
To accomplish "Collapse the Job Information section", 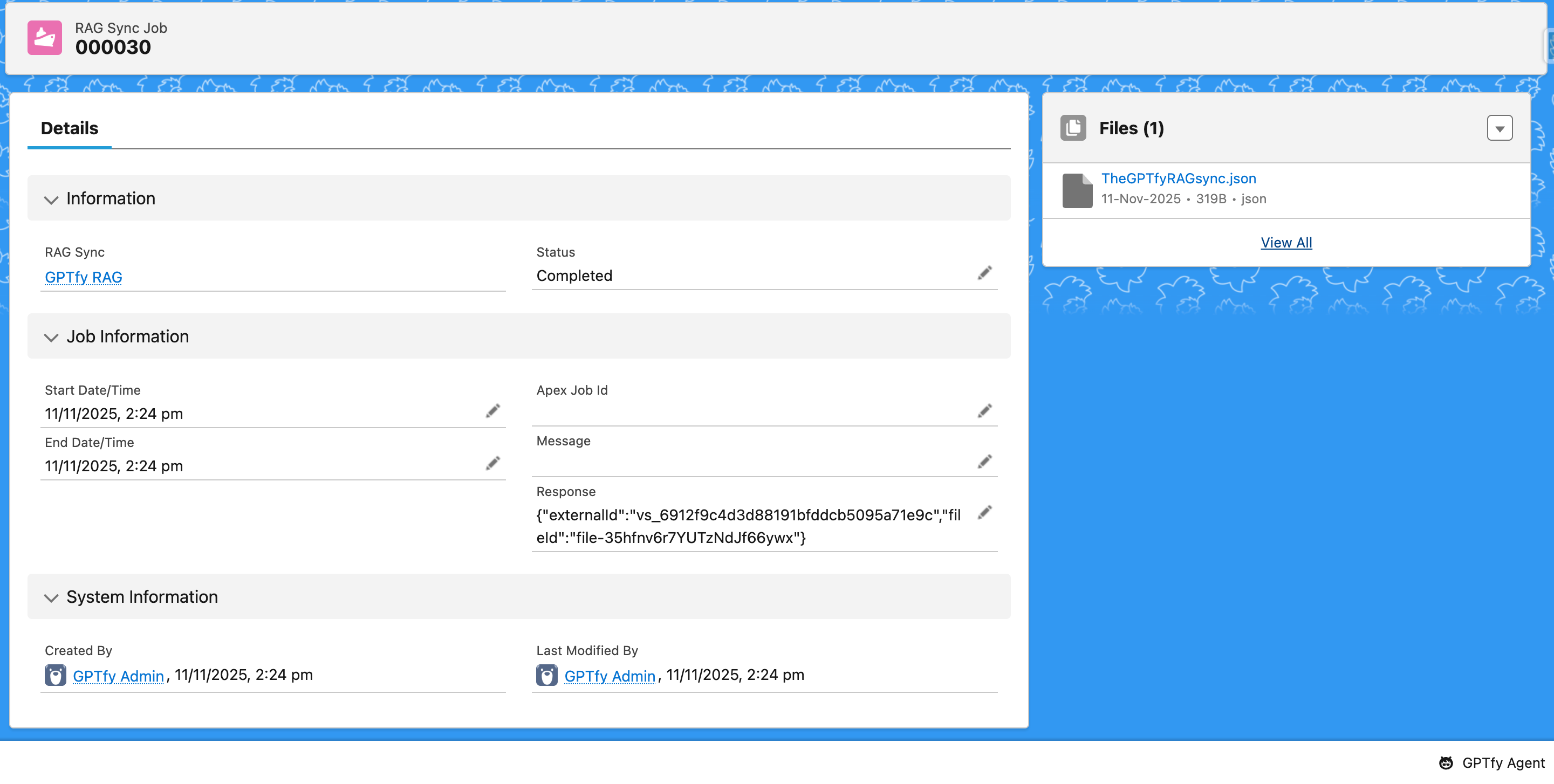I will tap(51, 337).
